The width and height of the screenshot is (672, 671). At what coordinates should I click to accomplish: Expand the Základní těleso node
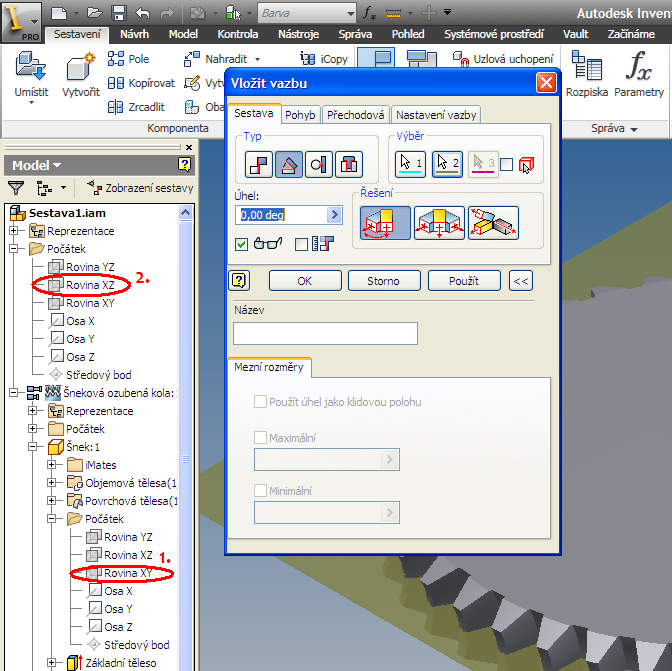(52, 662)
